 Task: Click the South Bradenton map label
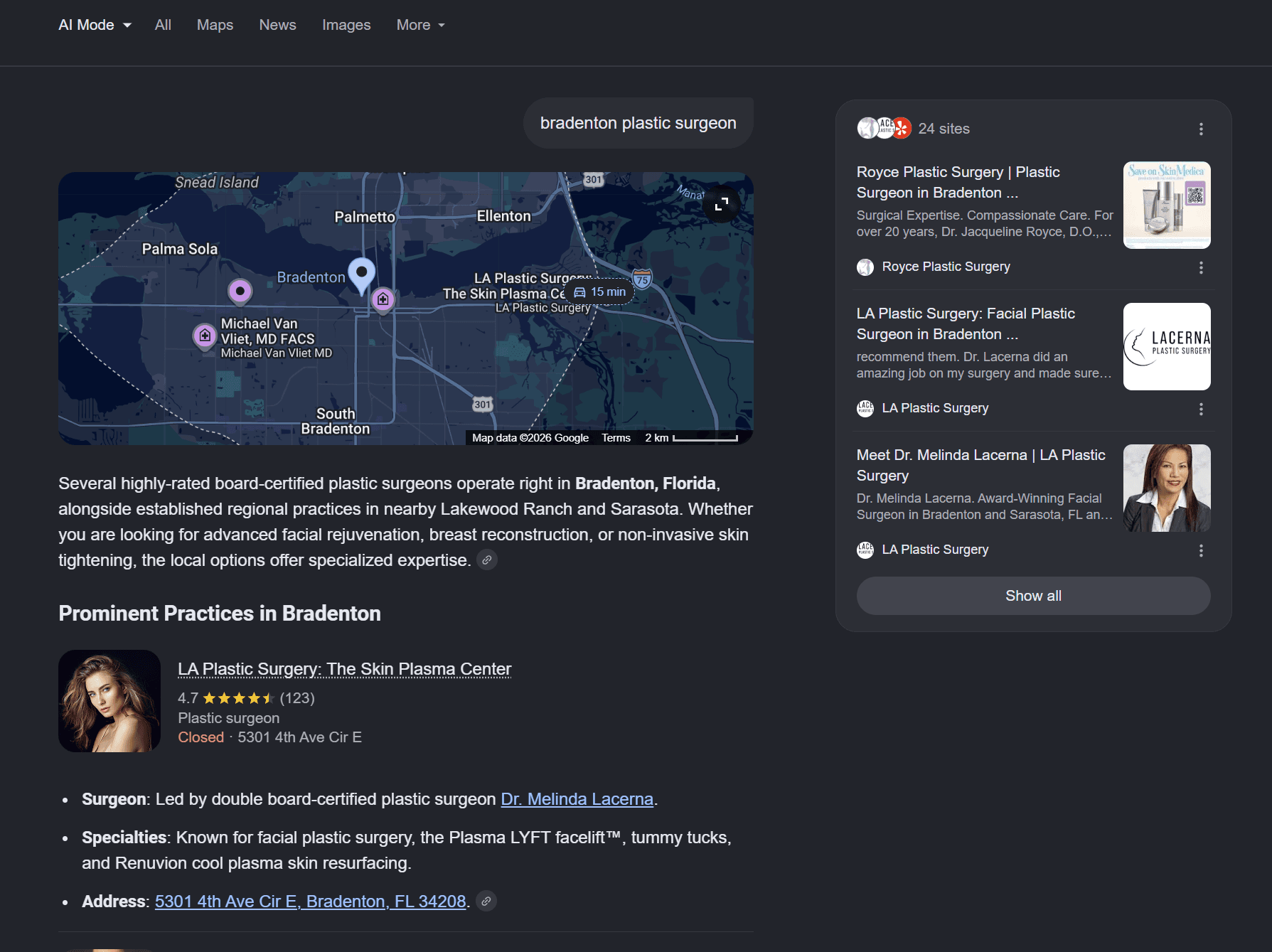click(336, 421)
